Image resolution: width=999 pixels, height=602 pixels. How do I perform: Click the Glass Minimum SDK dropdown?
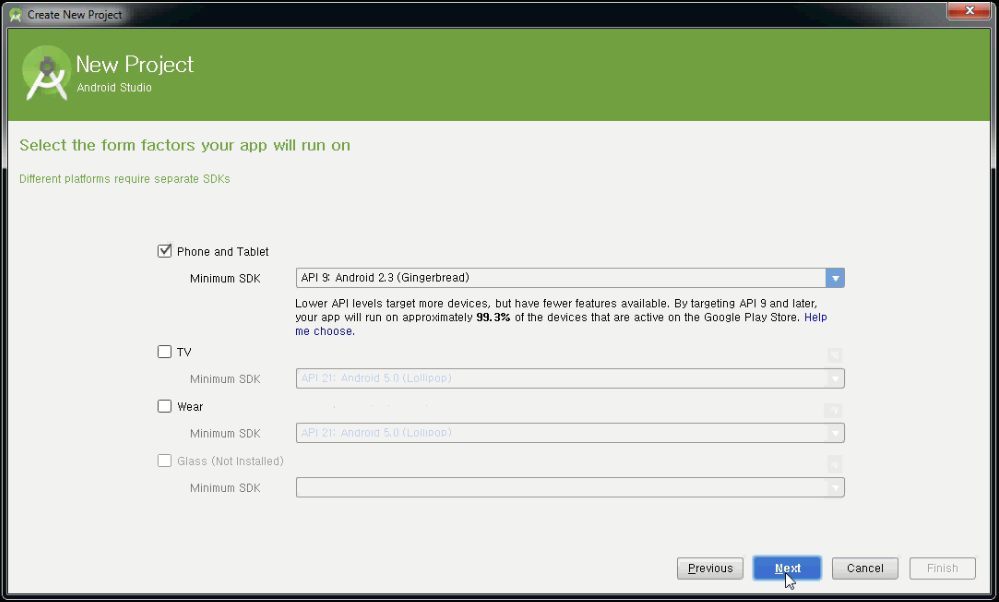click(836, 487)
